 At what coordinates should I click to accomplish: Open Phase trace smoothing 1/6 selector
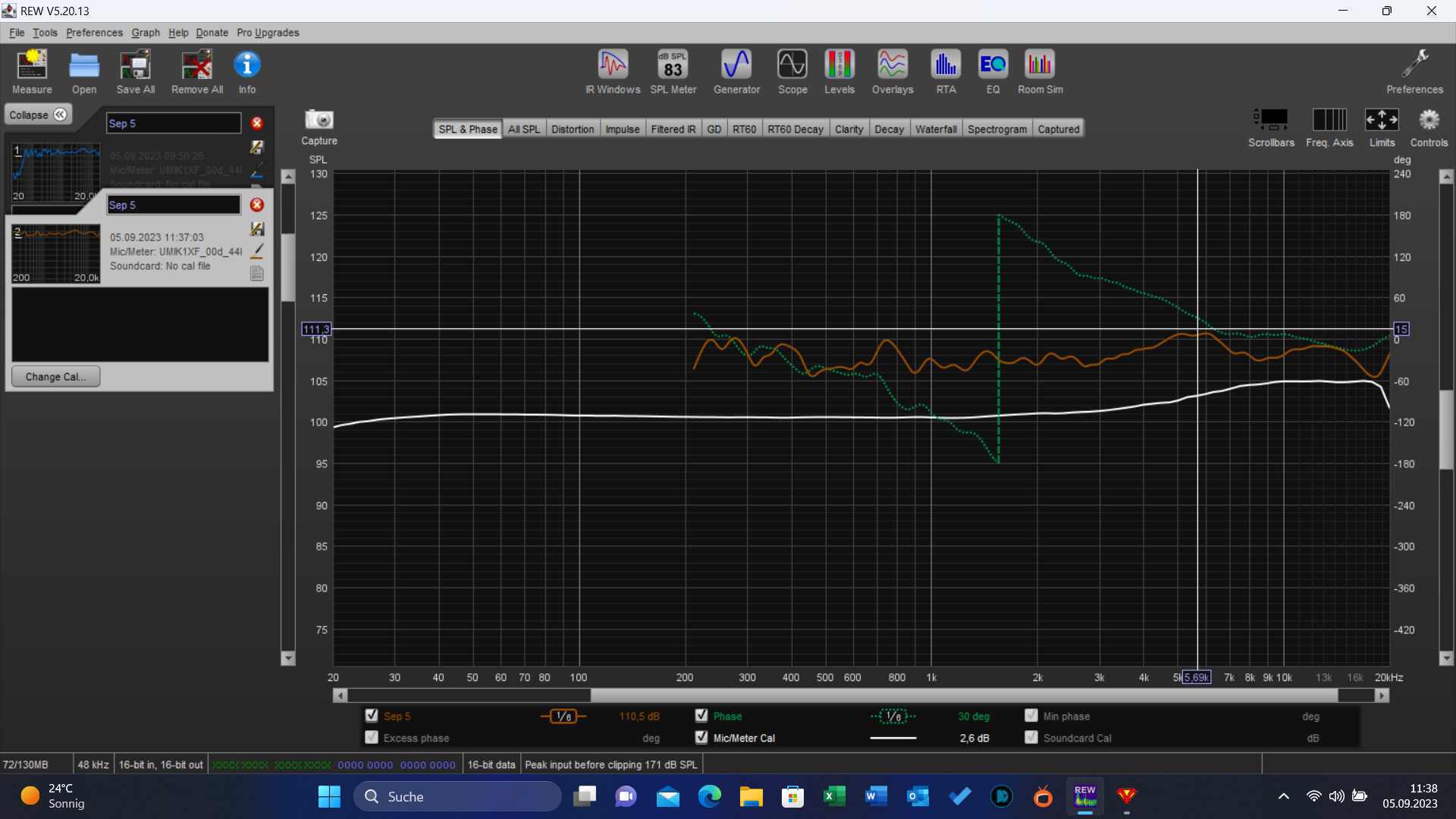pos(893,716)
